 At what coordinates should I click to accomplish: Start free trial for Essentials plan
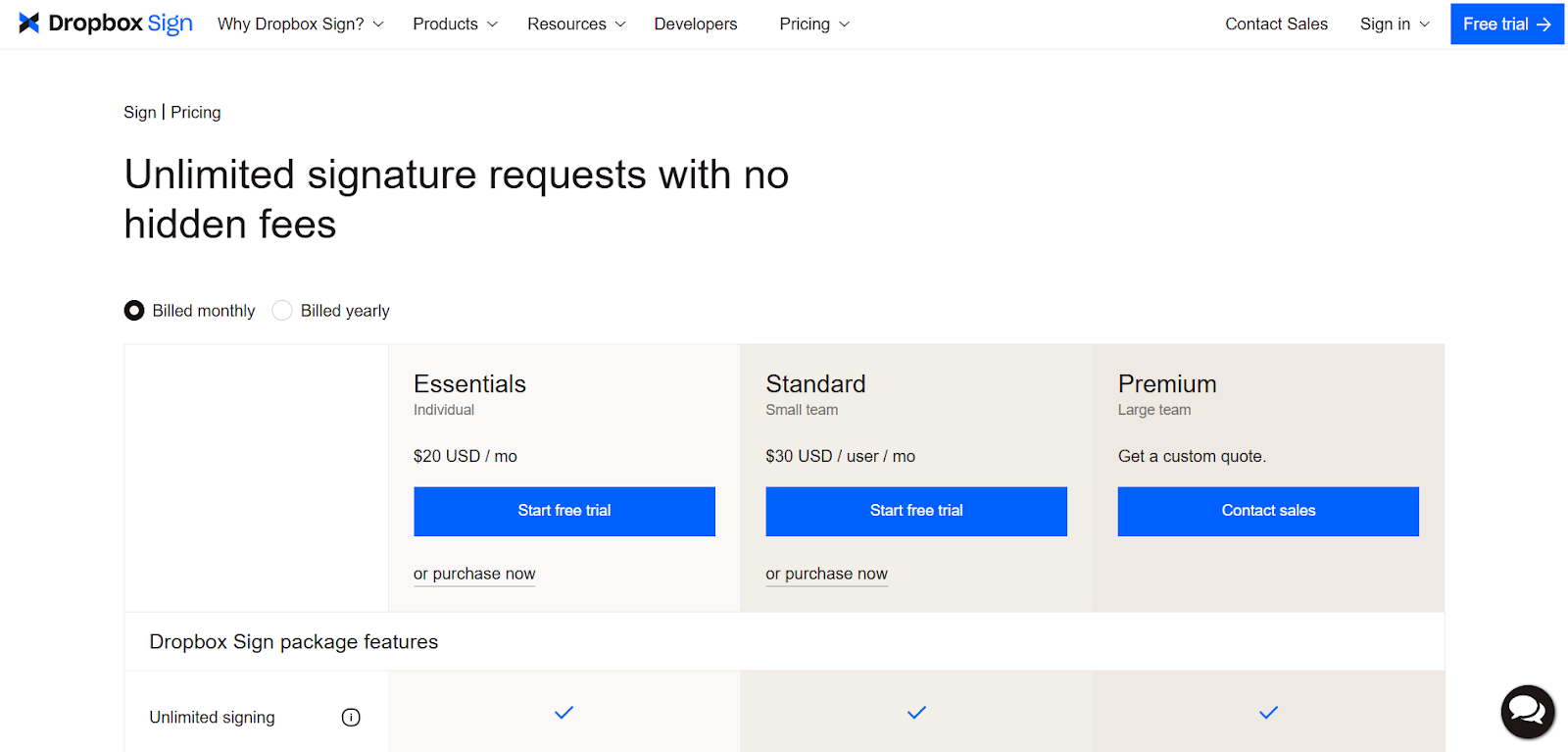pos(564,511)
